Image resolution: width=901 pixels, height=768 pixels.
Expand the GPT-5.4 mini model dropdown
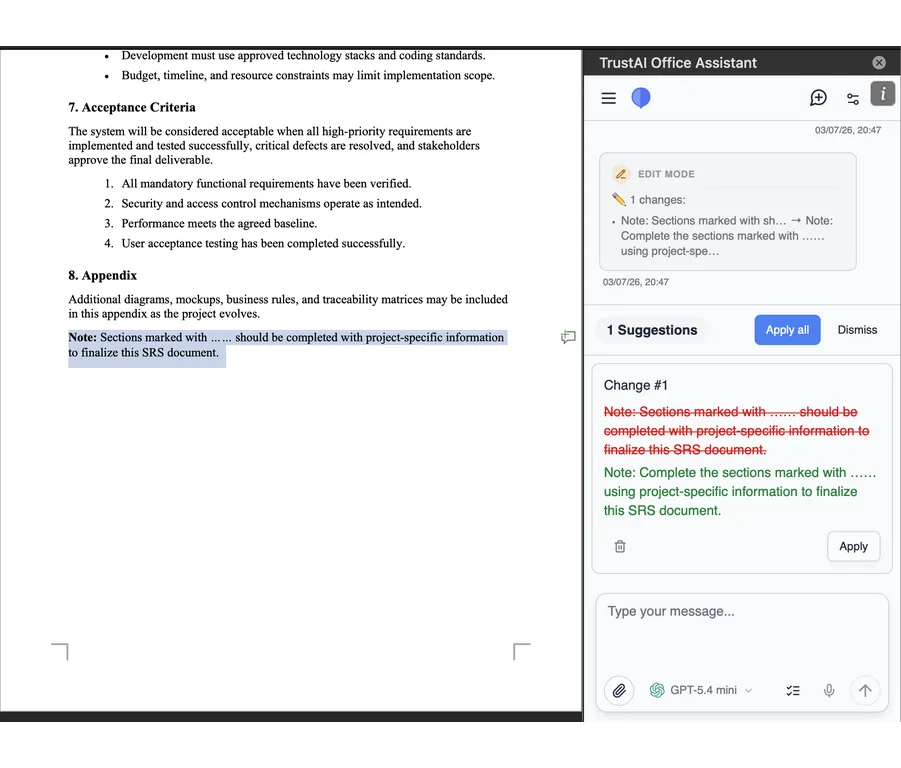click(700, 690)
